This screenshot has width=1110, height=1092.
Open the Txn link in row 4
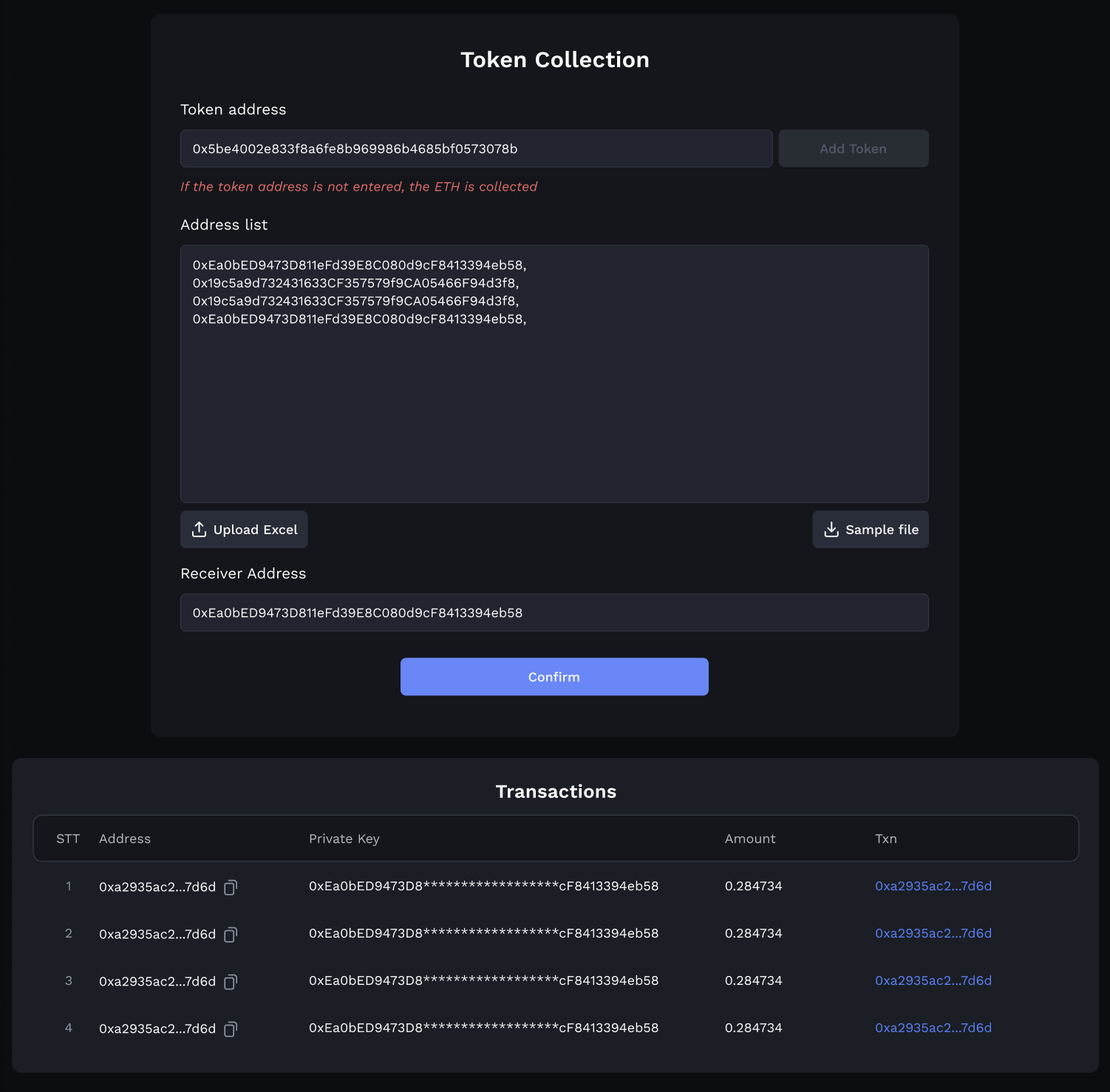point(933,1028)
